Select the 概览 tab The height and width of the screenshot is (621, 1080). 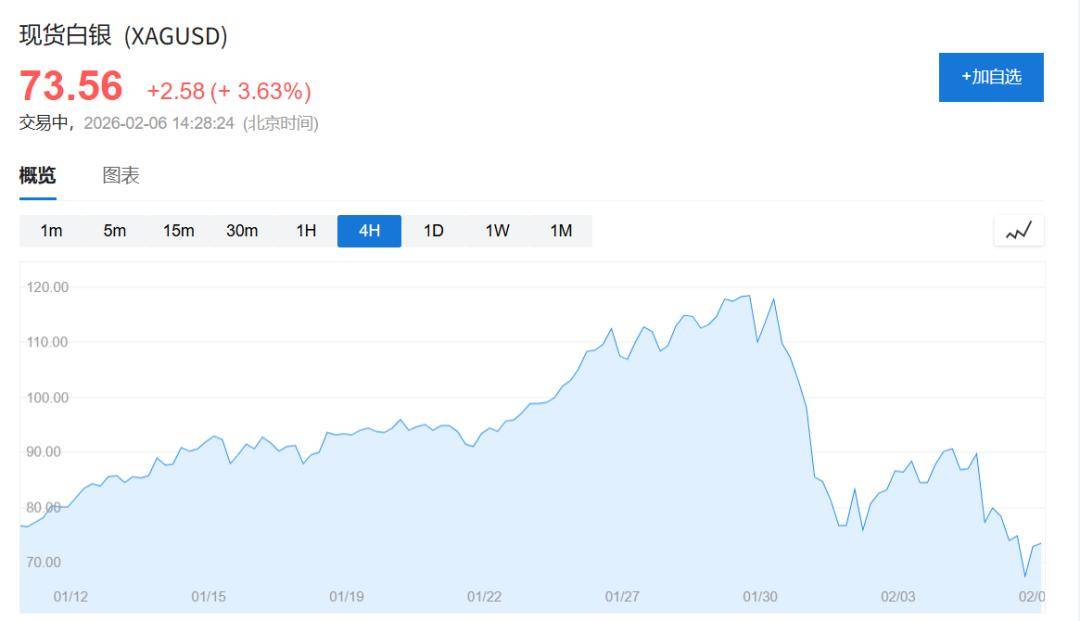(x=38, y=176)
